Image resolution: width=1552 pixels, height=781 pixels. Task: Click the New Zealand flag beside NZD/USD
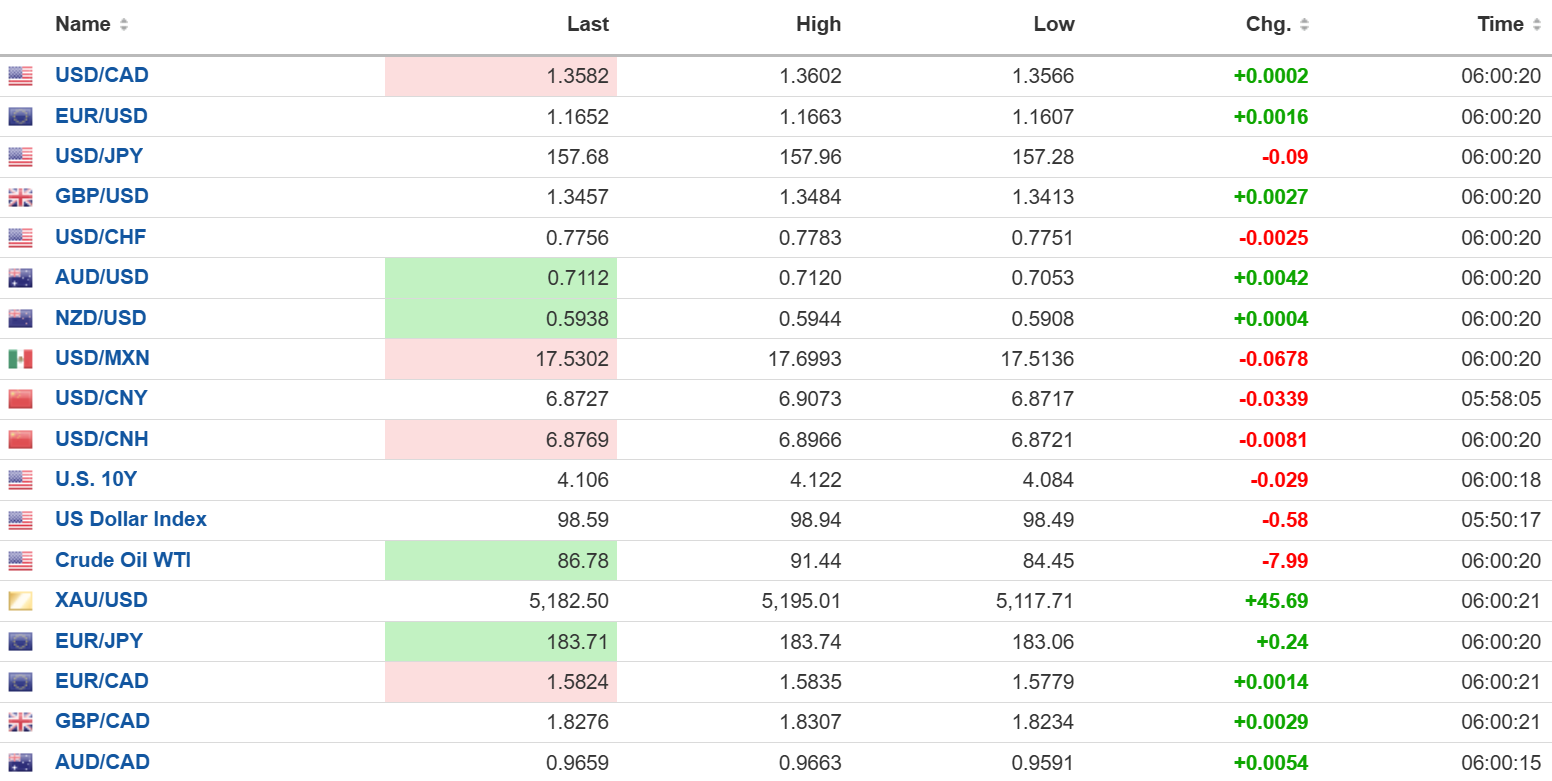tap(20, 319)
